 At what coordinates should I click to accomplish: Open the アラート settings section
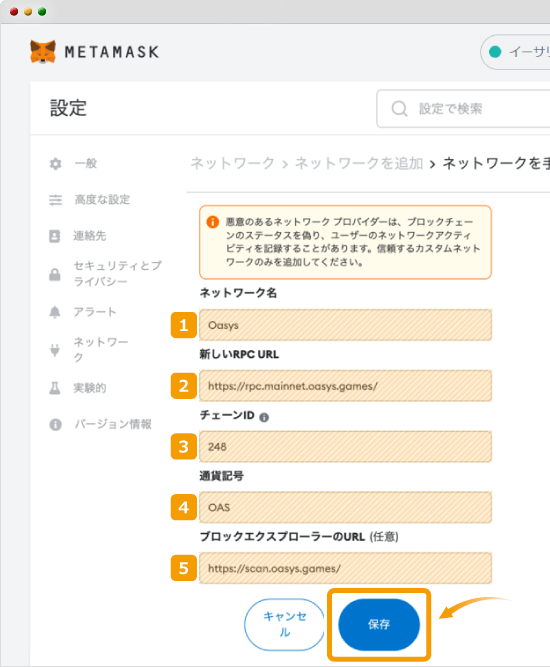pyautogui.click(x=95, y=312)
